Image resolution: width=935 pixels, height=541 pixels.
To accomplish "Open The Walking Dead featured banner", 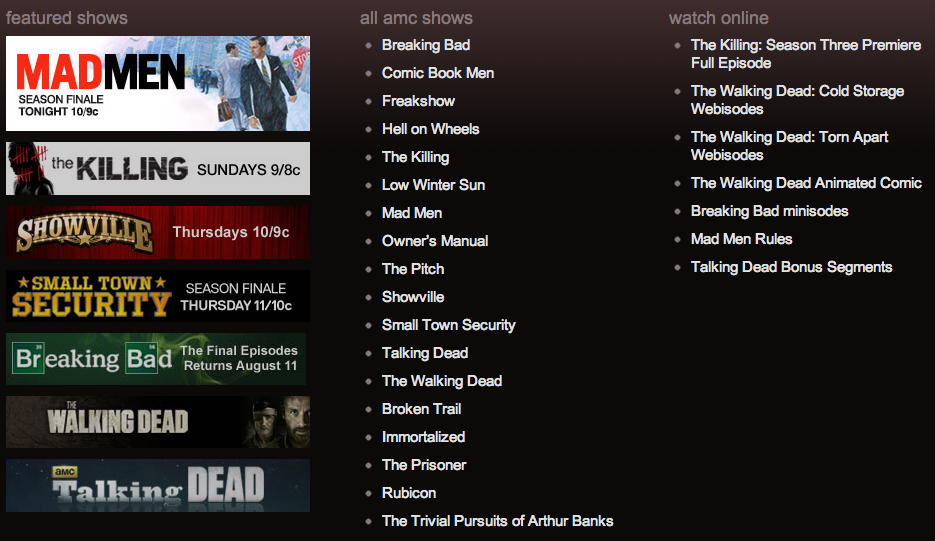I will (158, 422).
